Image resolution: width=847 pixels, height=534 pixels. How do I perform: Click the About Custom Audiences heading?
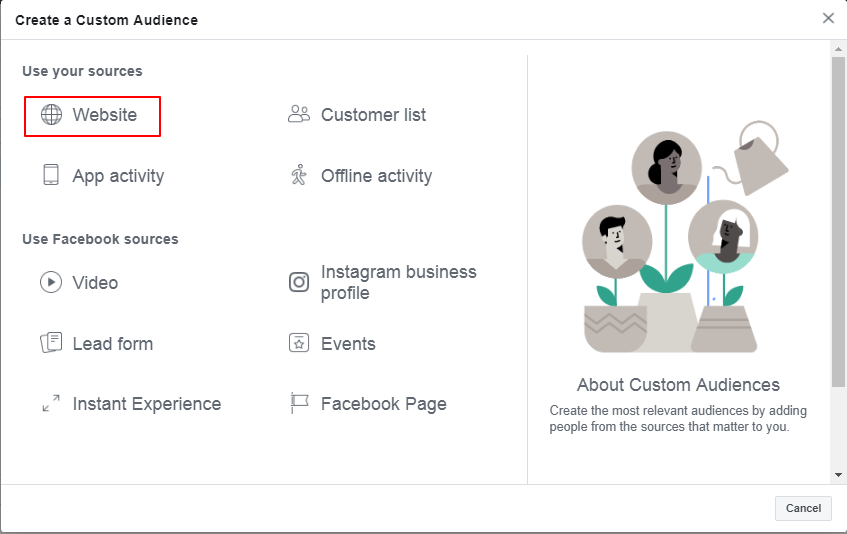[678, 384]
